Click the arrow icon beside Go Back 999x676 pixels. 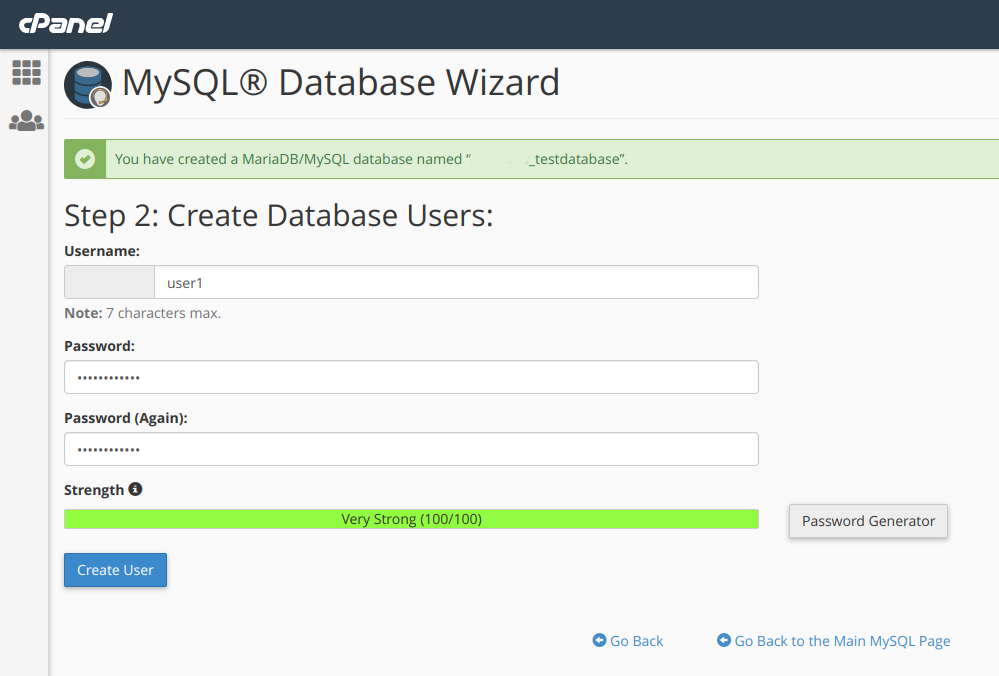[x=601, y=641]
